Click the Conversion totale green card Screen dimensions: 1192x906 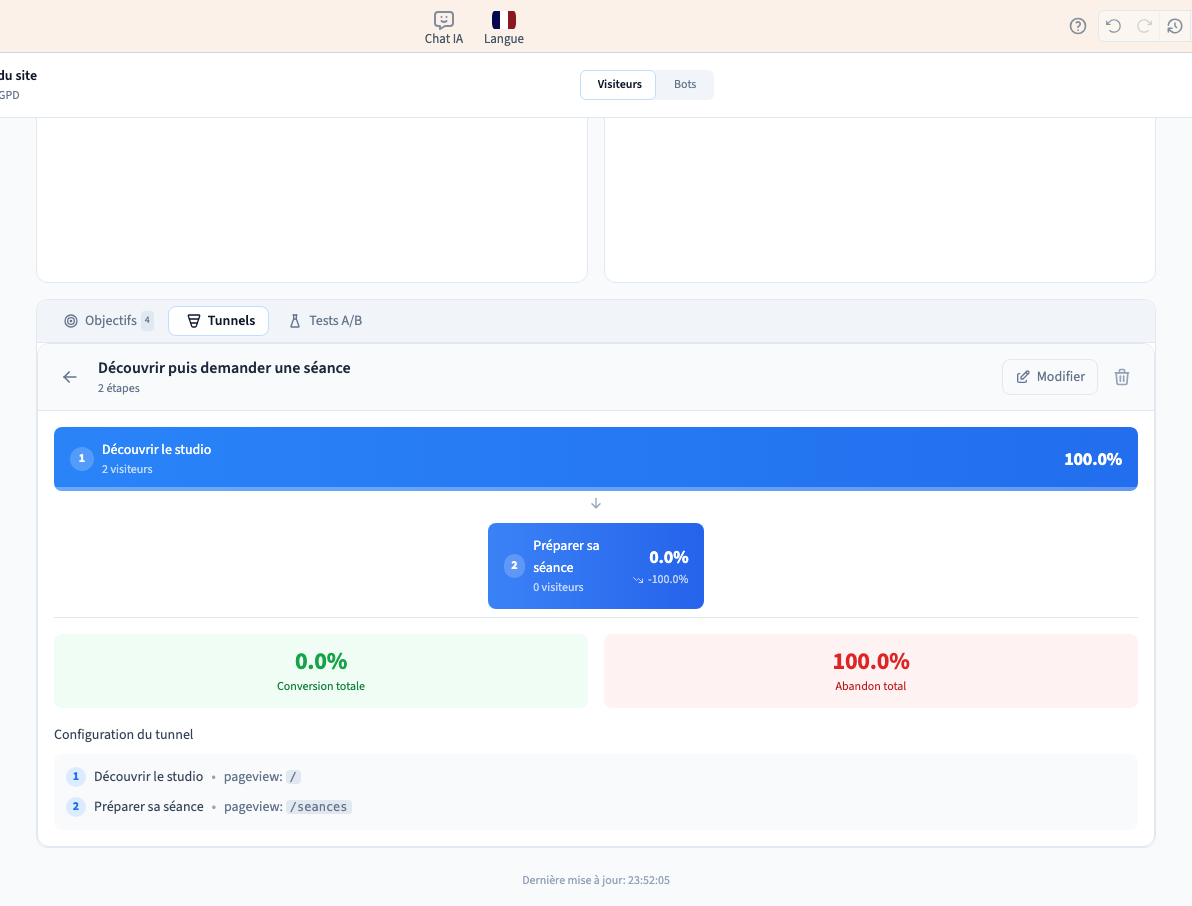321,670
